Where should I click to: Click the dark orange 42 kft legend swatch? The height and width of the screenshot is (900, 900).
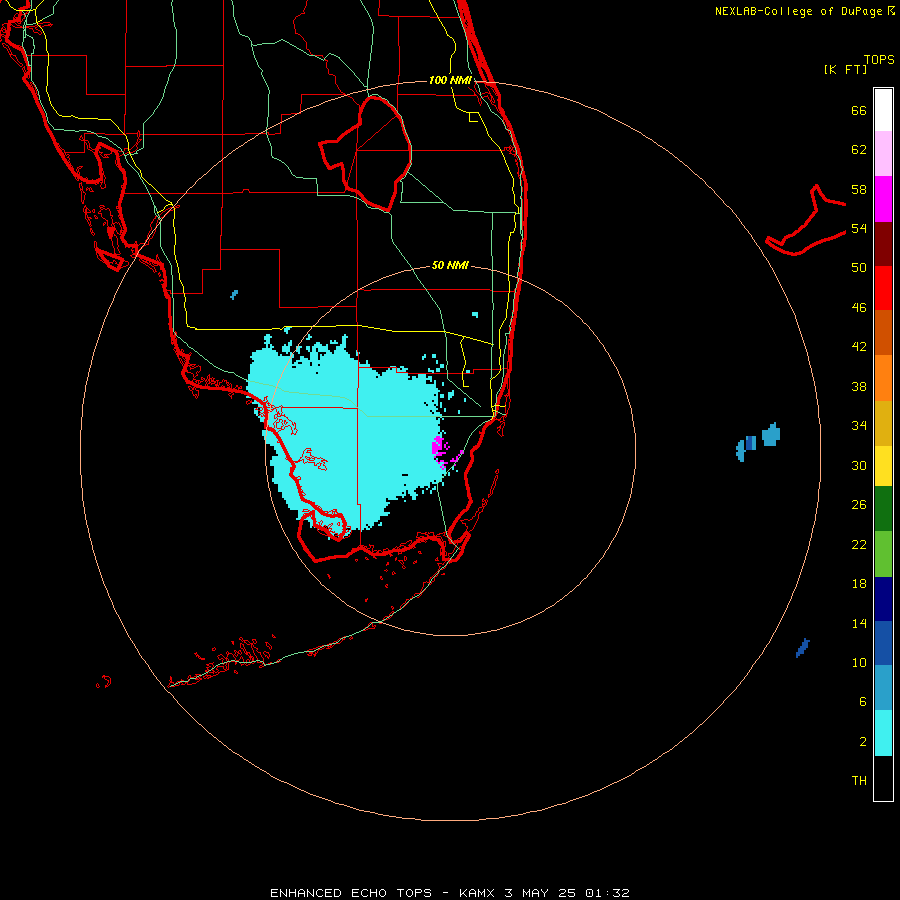[883, 333]
